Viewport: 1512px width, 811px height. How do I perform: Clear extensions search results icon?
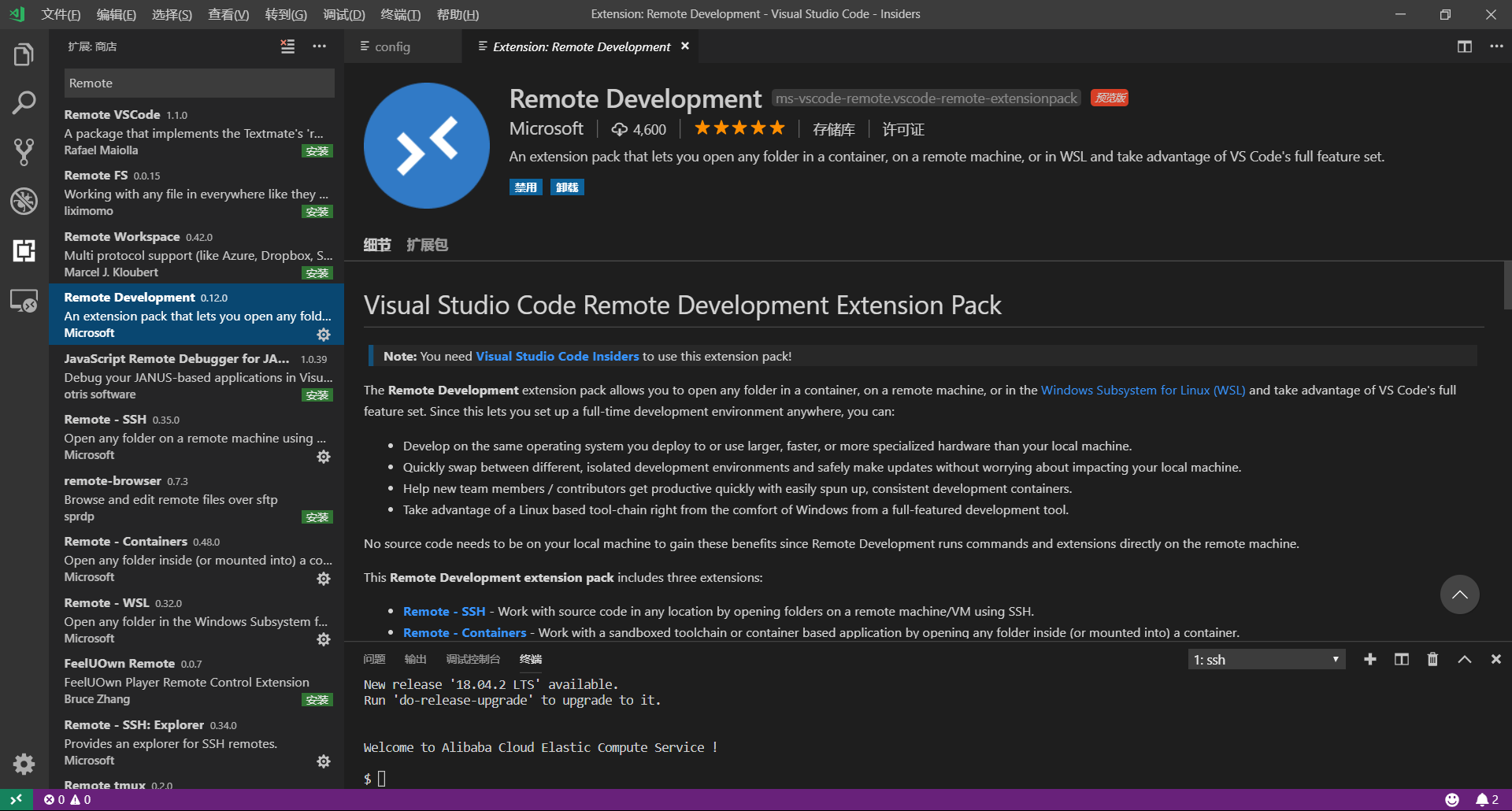287,46
